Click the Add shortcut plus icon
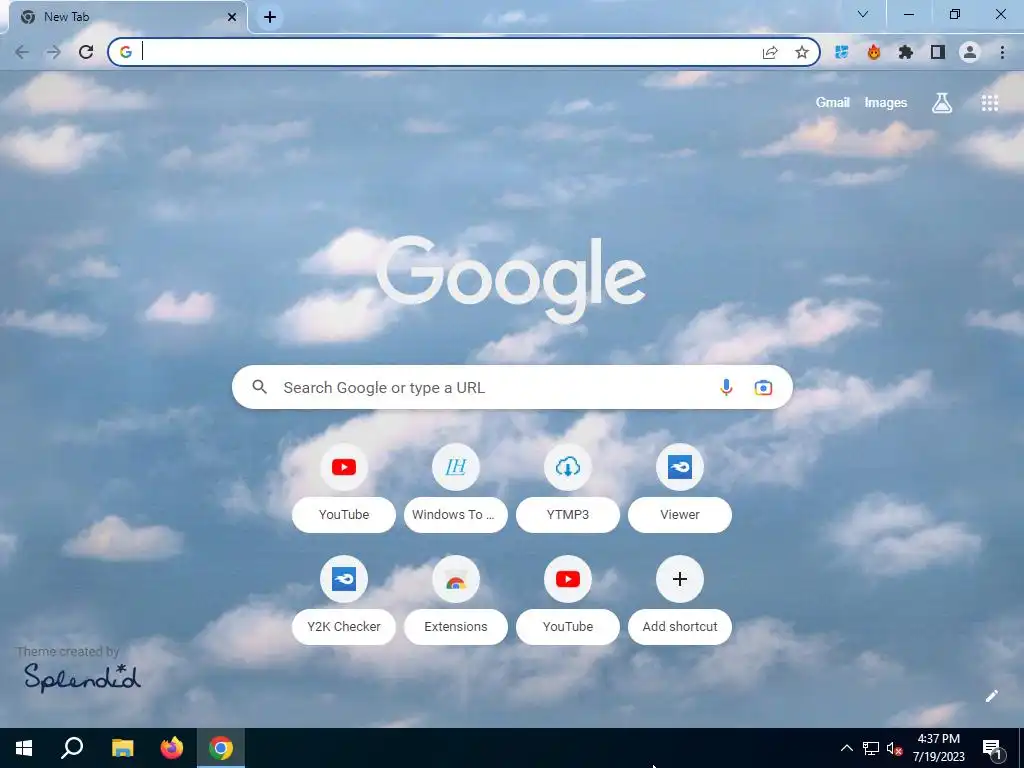 click(680, 579)
